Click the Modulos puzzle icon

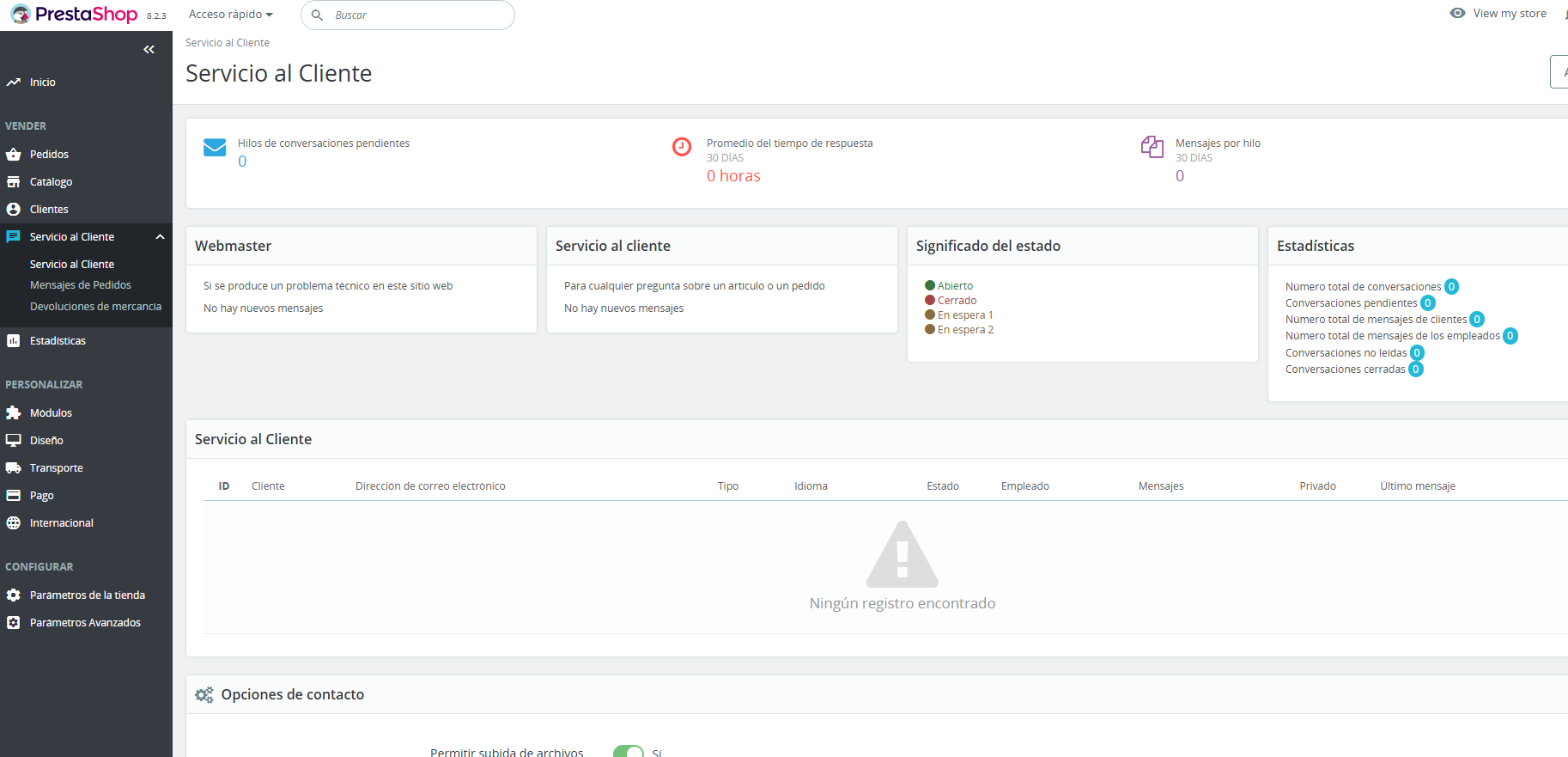click(x=14, y=413)
